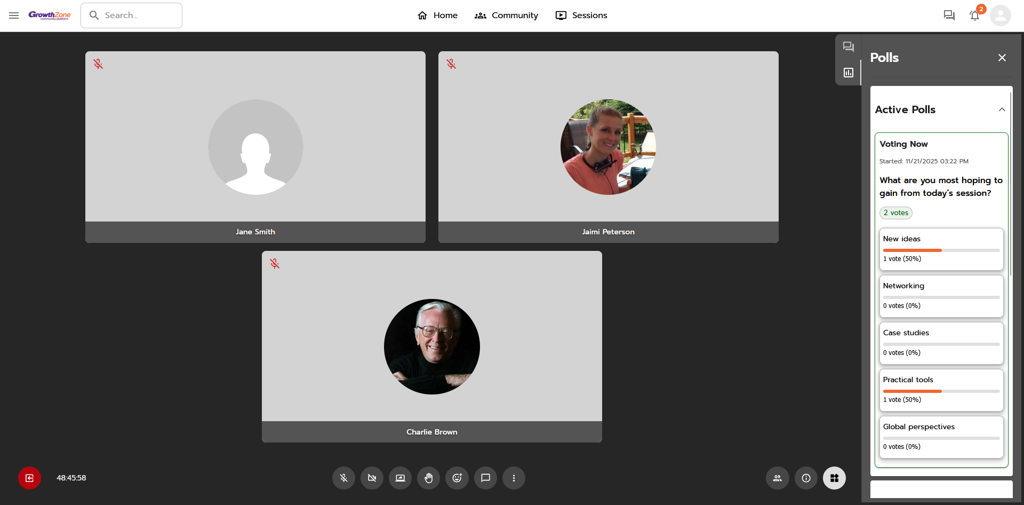The width and height of the screenshot is (1024, 505).
Task: Click the Jane Smith name label
Action: click(255, 232)
